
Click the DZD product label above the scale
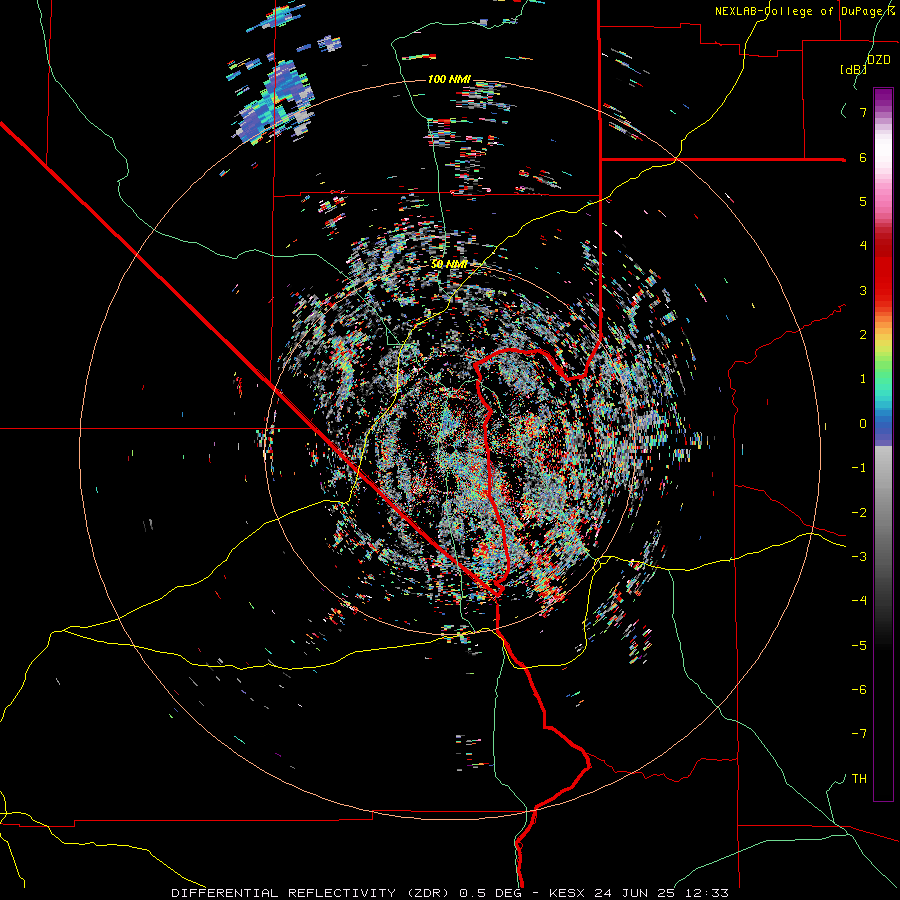(x=879, y=60)
